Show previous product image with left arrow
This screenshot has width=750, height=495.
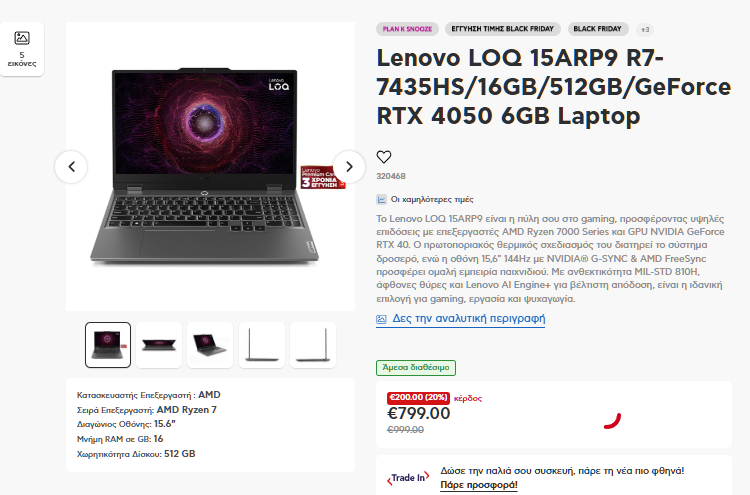point(71,166)
